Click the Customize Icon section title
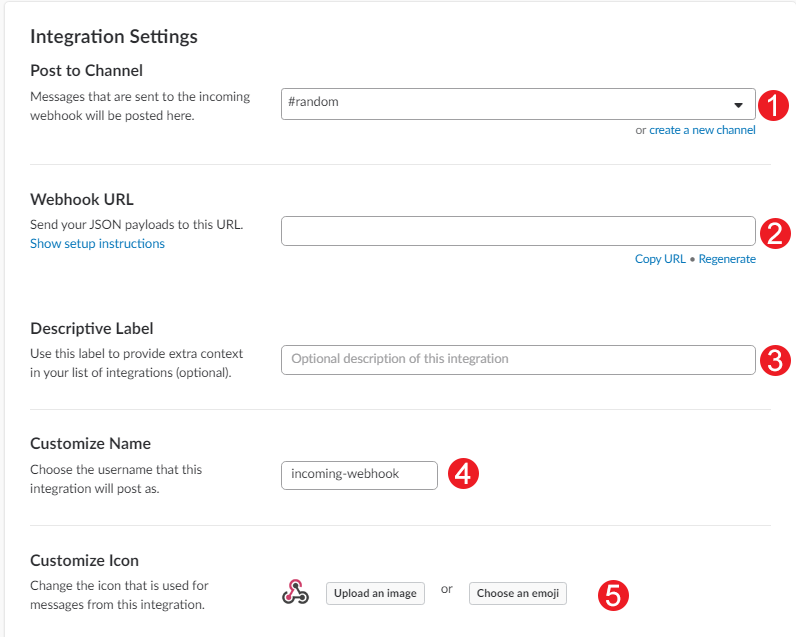 pos(84,560)
